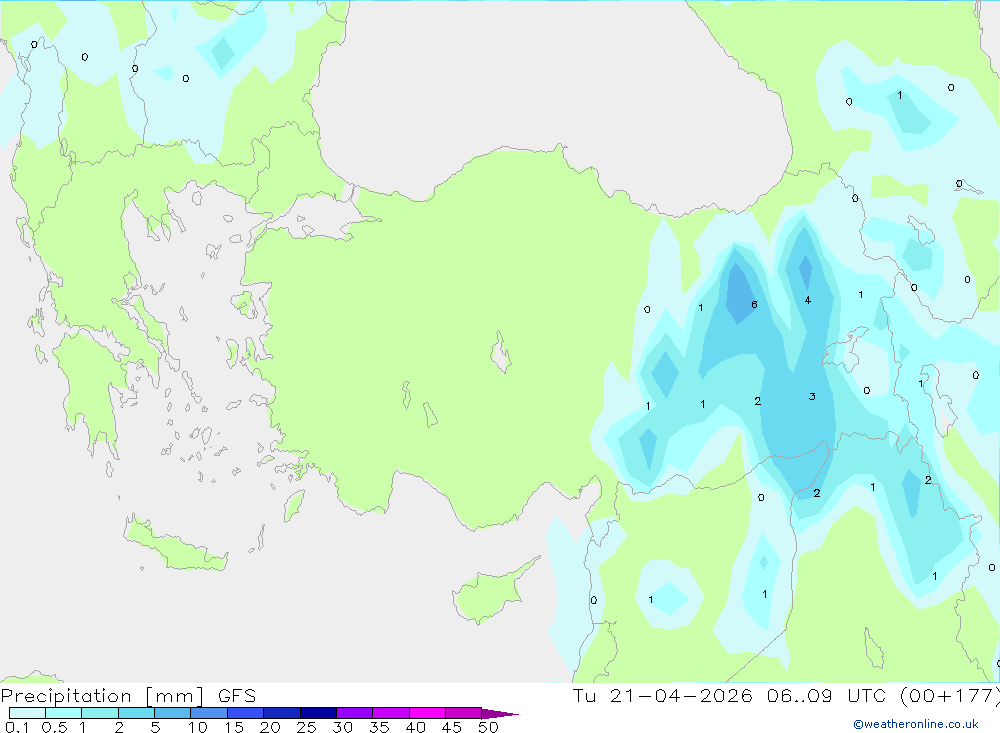Click the precipitation value 3 on map
The width and height of the screenshot is (1000, 733).
click(812, 396)
